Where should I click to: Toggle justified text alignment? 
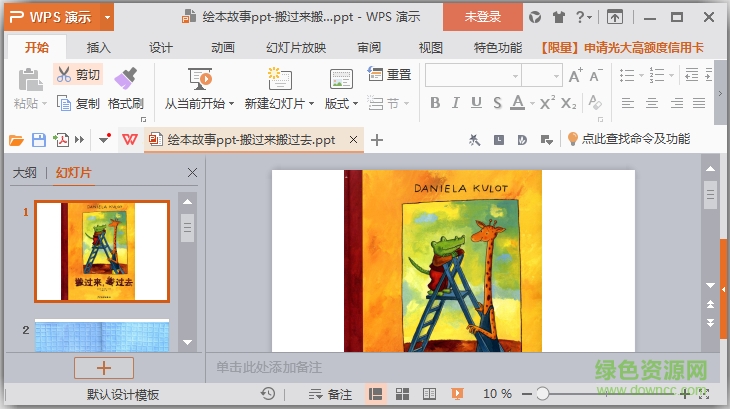coord(699,103)
